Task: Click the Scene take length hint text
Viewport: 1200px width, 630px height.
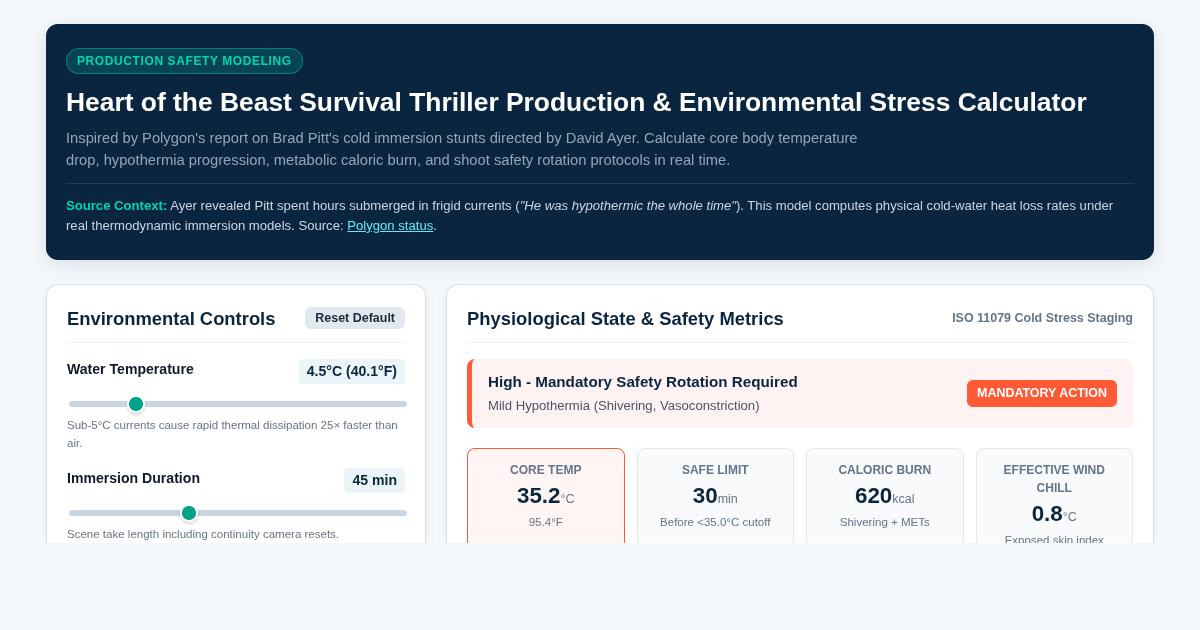Action: click(203, 534)
